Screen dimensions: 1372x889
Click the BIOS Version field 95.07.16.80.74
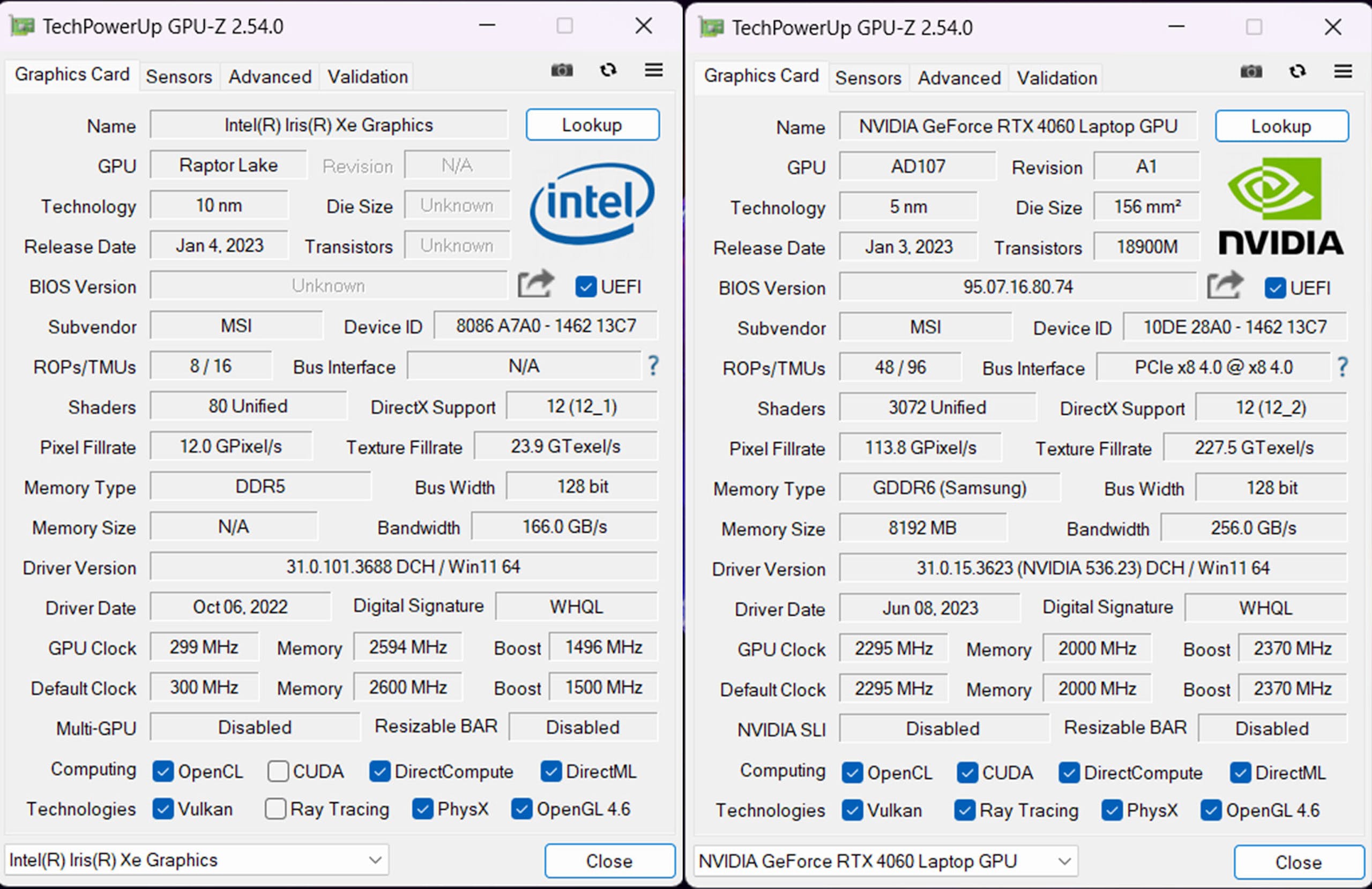pyautogui.click(x=1018, y=287)
